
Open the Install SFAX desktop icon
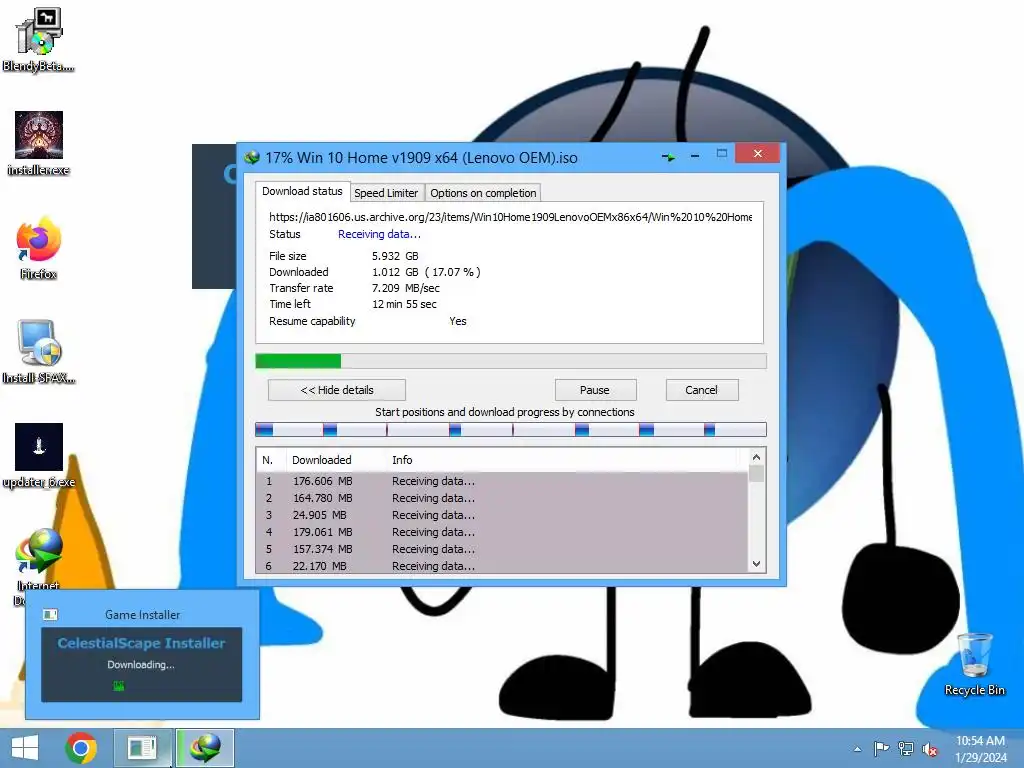coord(39,351)
